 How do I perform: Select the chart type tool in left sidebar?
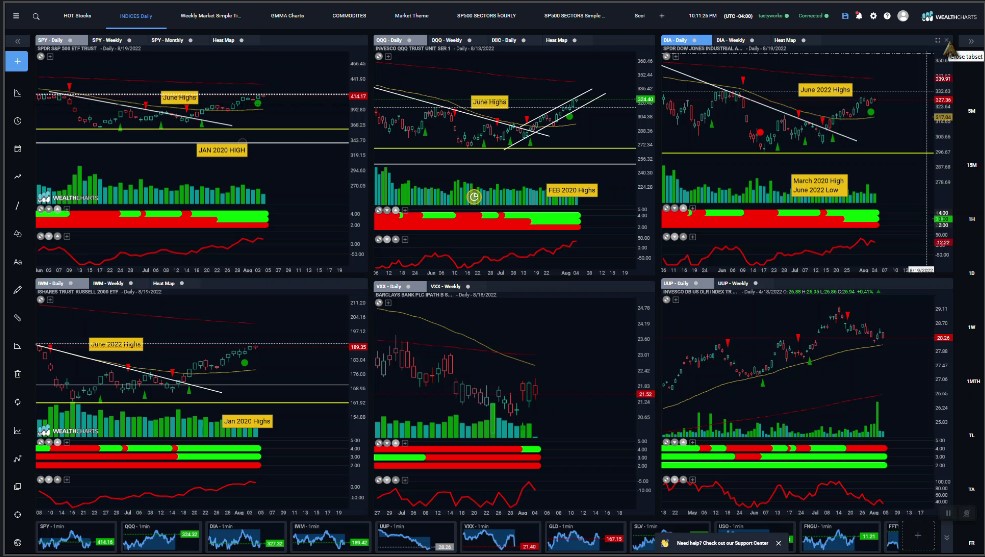click(17, 93)
